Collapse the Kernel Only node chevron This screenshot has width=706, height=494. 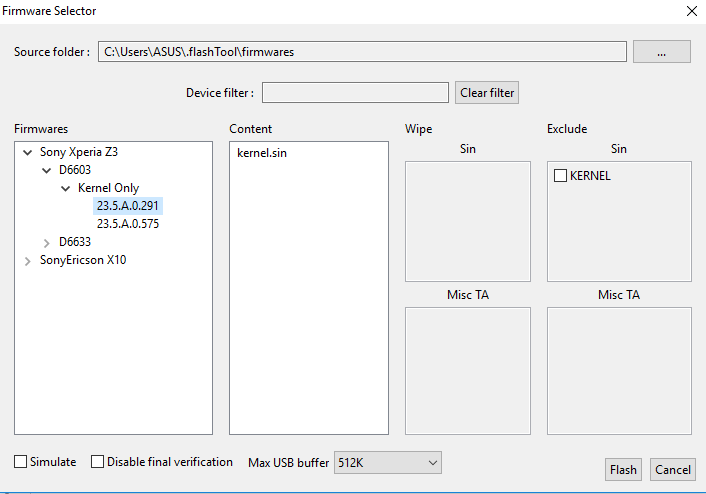[65, 189]
